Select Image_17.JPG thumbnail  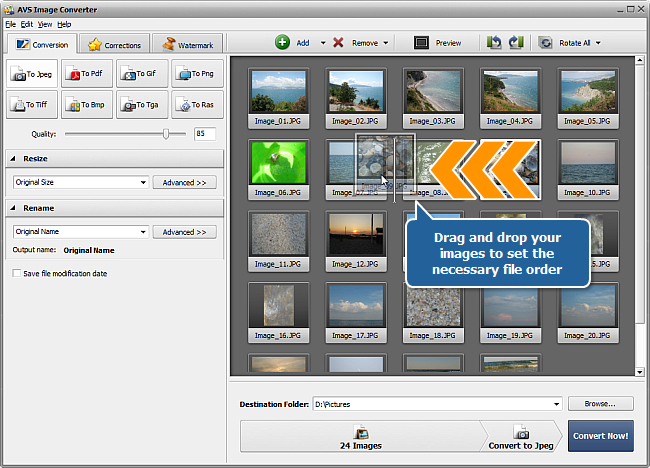coord(356,313)
